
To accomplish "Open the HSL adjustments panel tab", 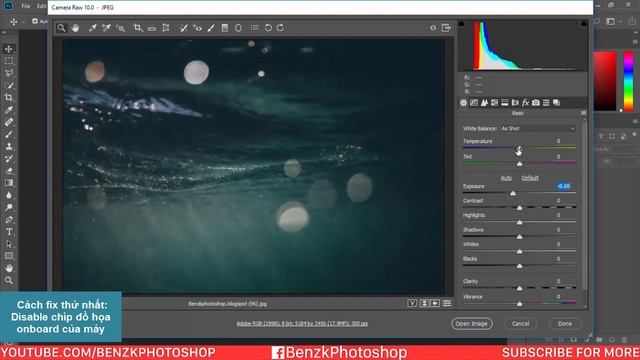I will tap(494, 103).
